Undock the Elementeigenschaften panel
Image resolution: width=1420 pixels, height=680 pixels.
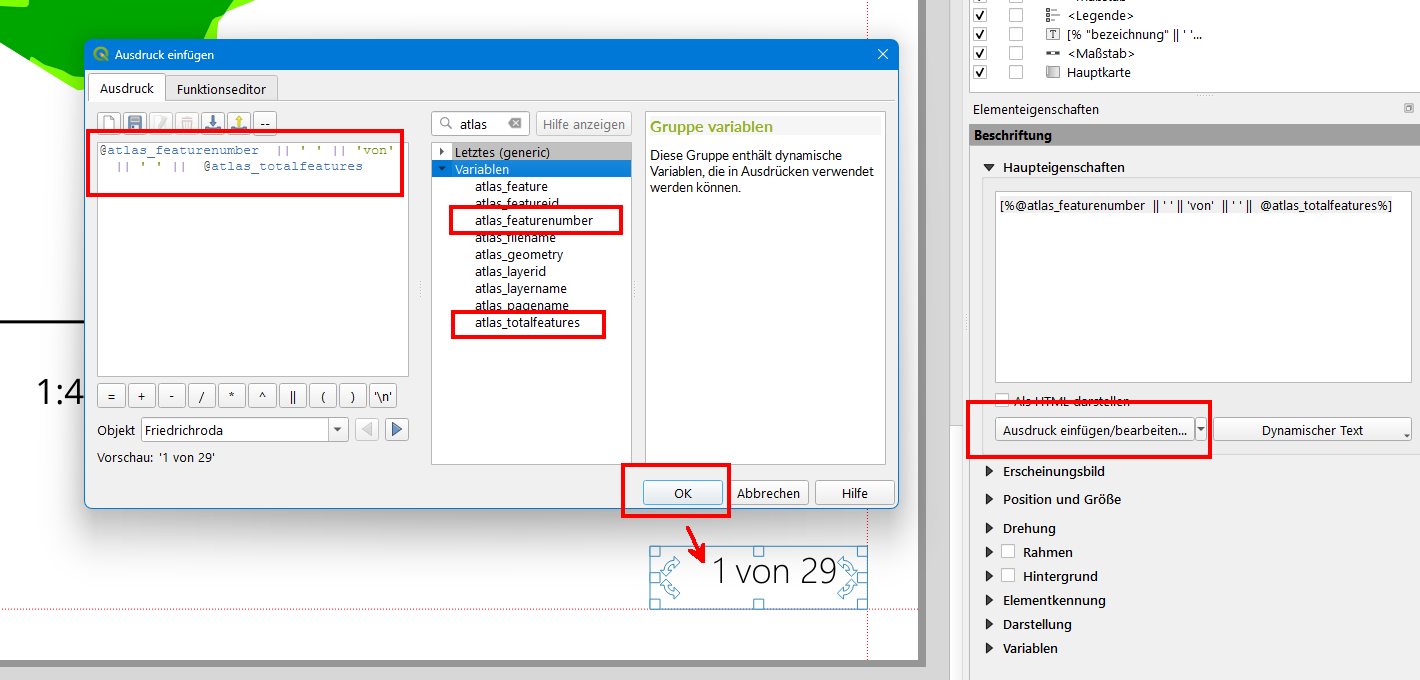pyautogui.click(x=1408, y=108)
